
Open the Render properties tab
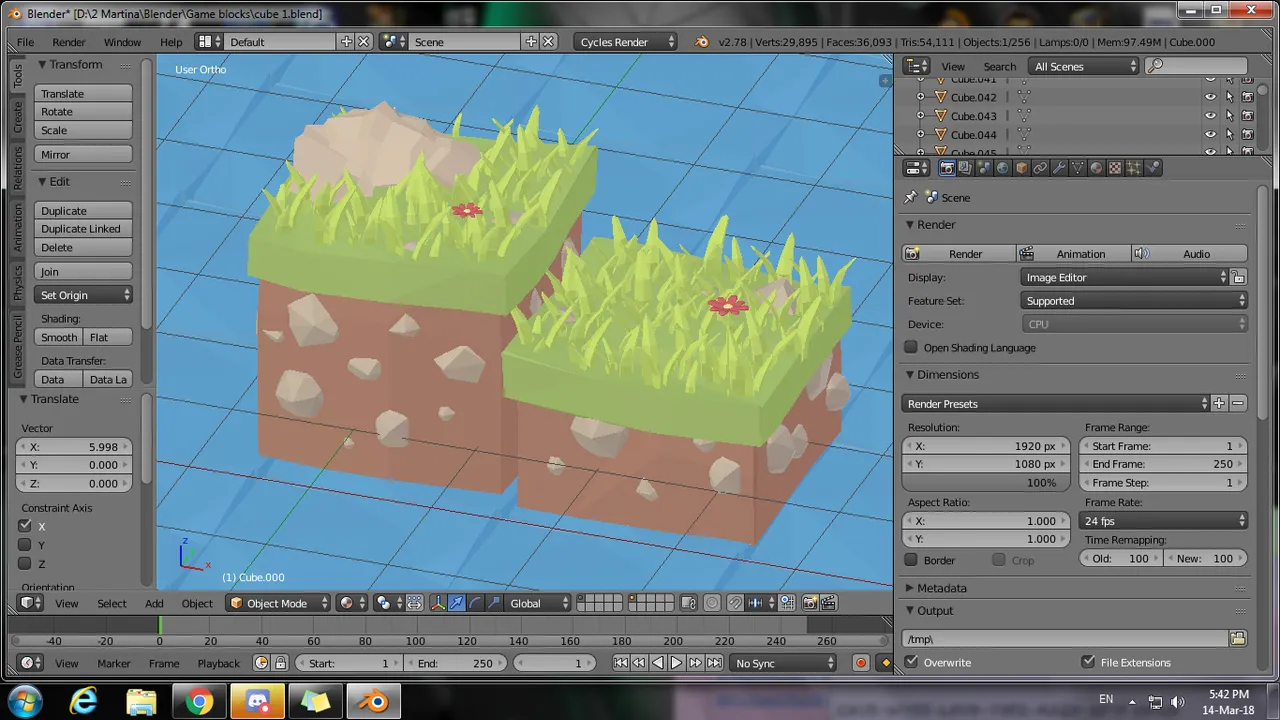click(947, 168)
